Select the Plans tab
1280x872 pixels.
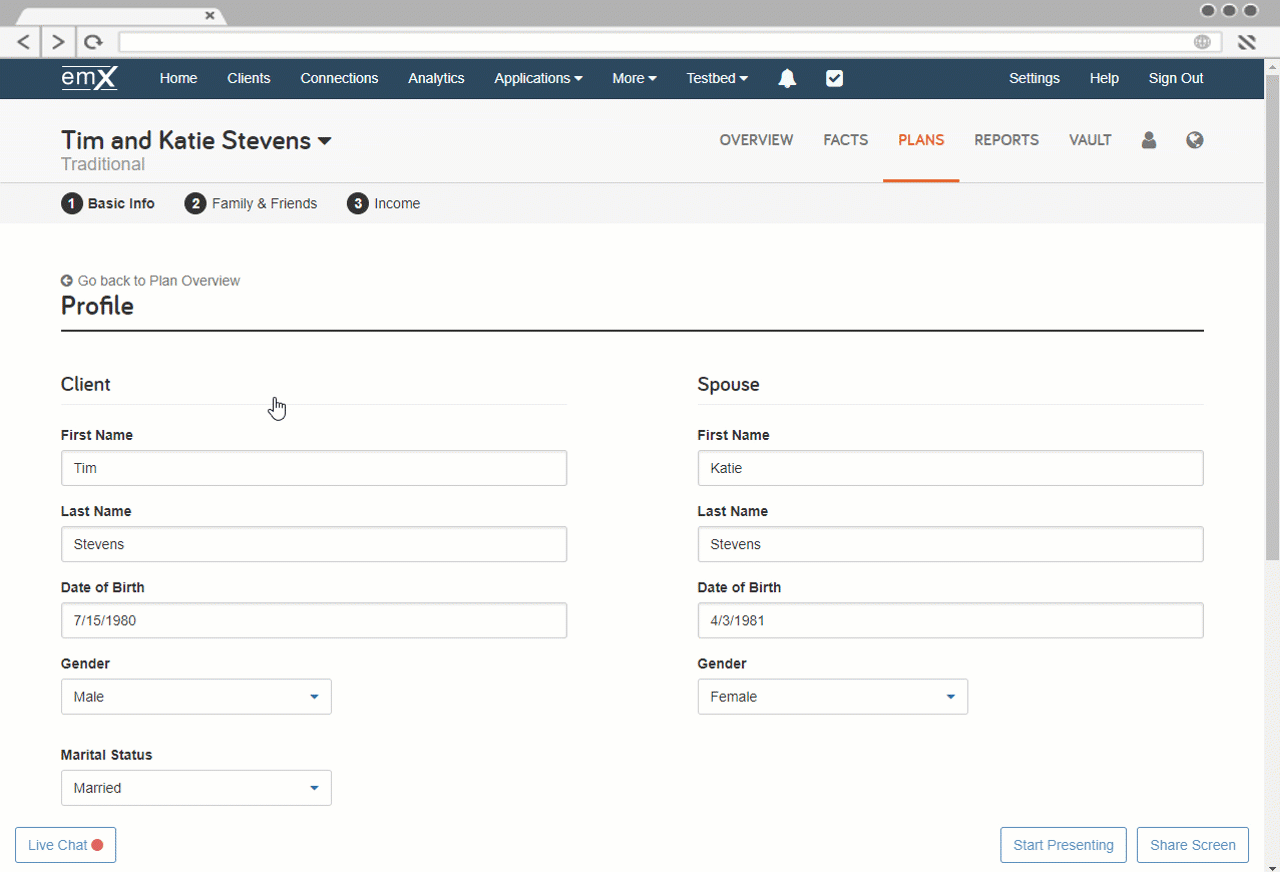pos(921,140)
